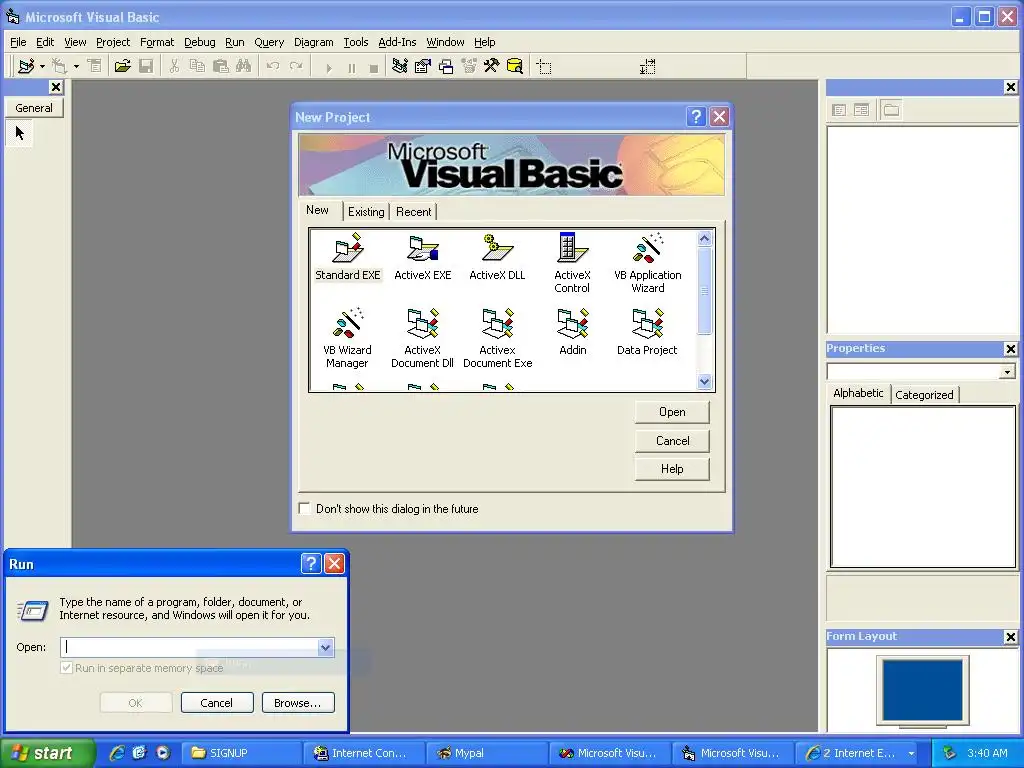Open the Form Layout Window toolbar icon

pyautogui.click(x=446, y=66)
